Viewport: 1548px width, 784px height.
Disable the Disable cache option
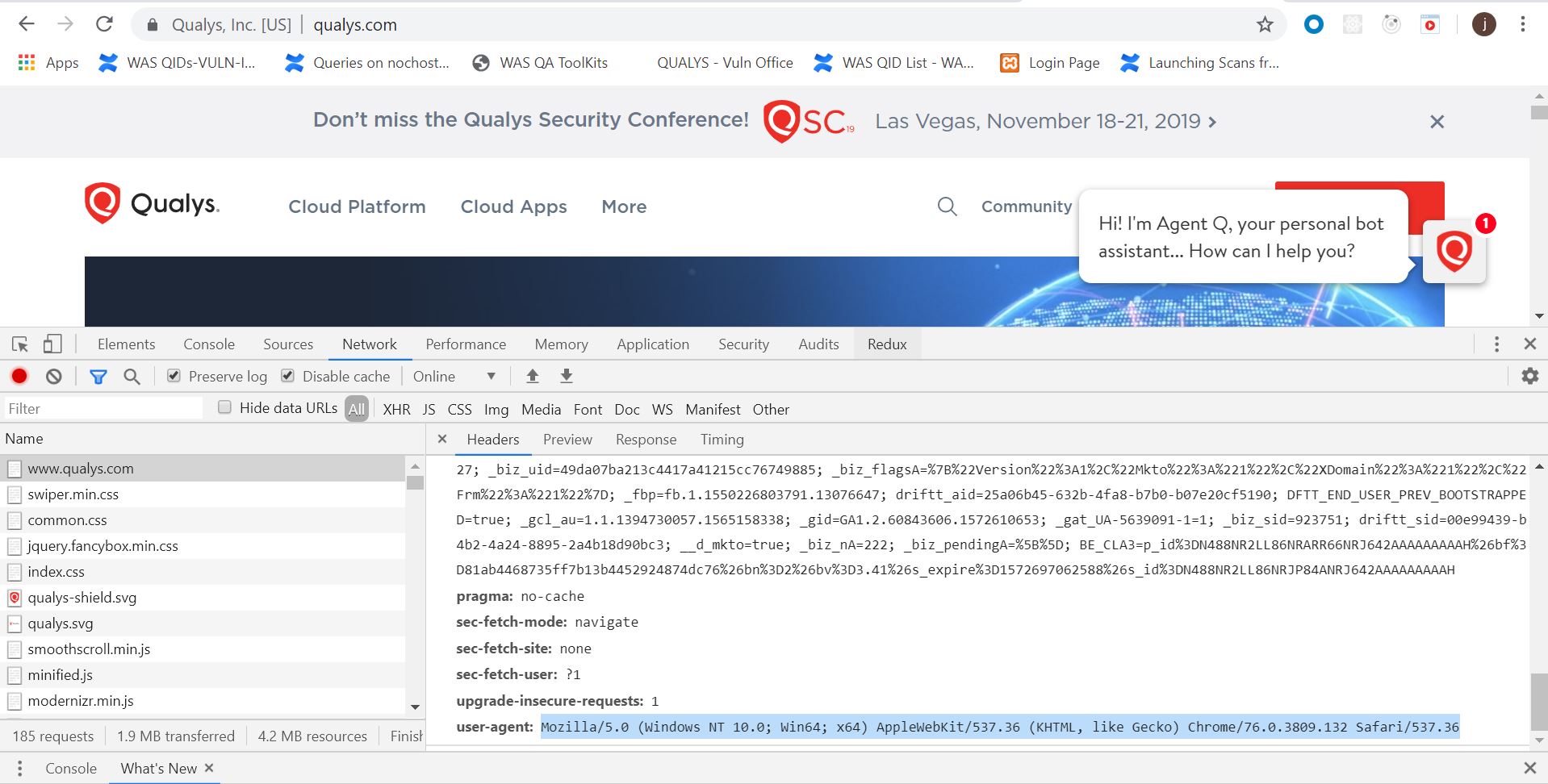coord(287,375)
